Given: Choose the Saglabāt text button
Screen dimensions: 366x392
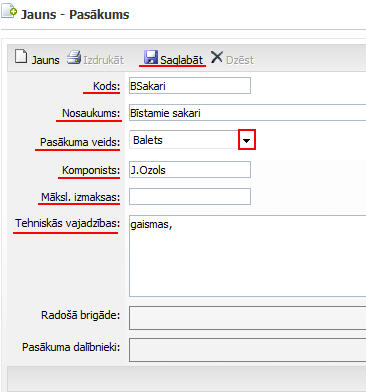Looking at the screenshot, I should click(x=181, y=60).
